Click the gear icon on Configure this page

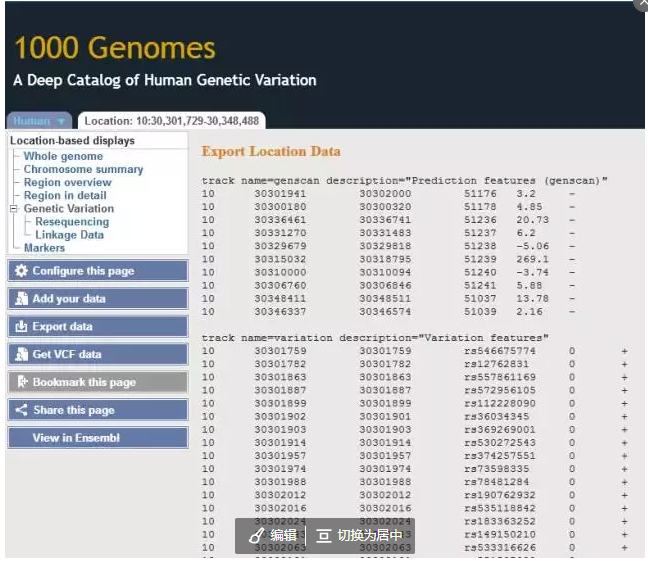click(21, 271)
